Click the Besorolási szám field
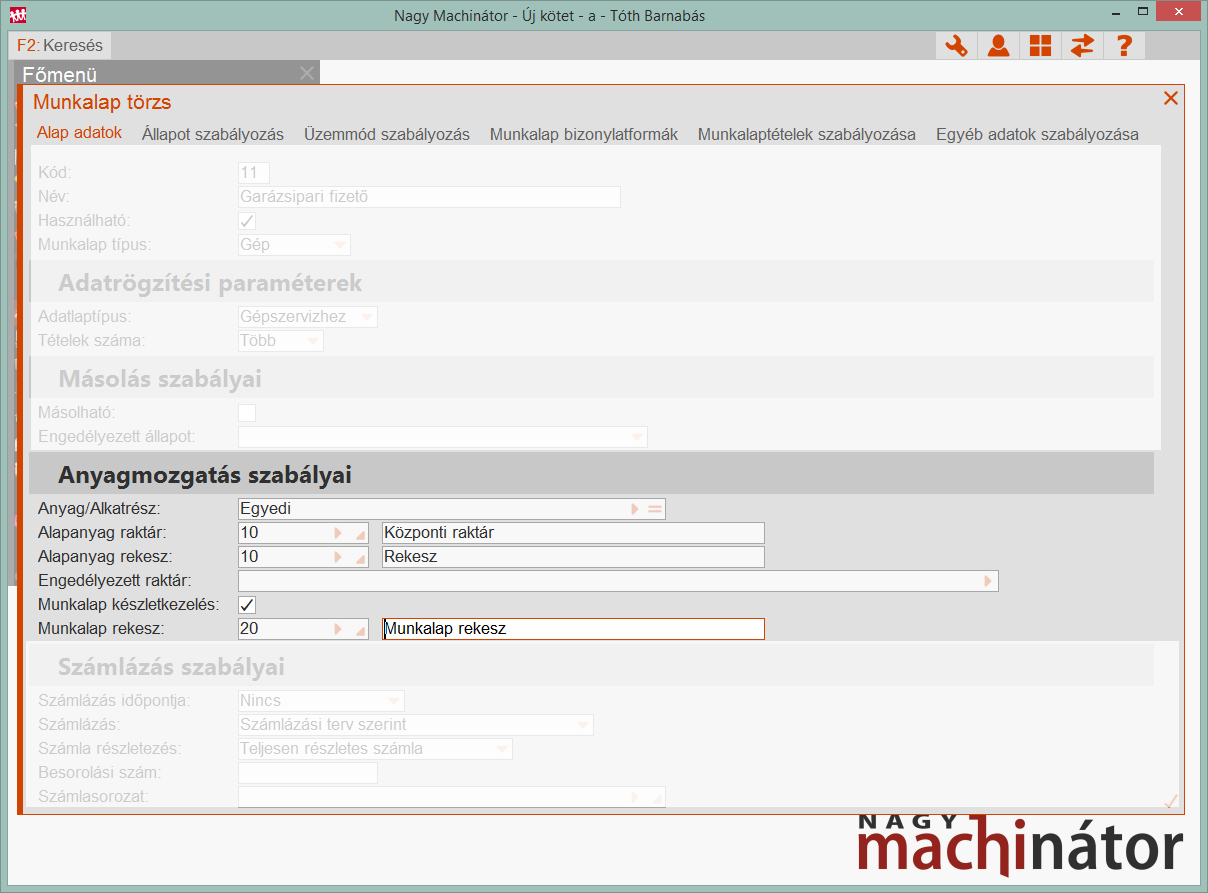Screen dimensions: 1208x893 click(308, 773)
